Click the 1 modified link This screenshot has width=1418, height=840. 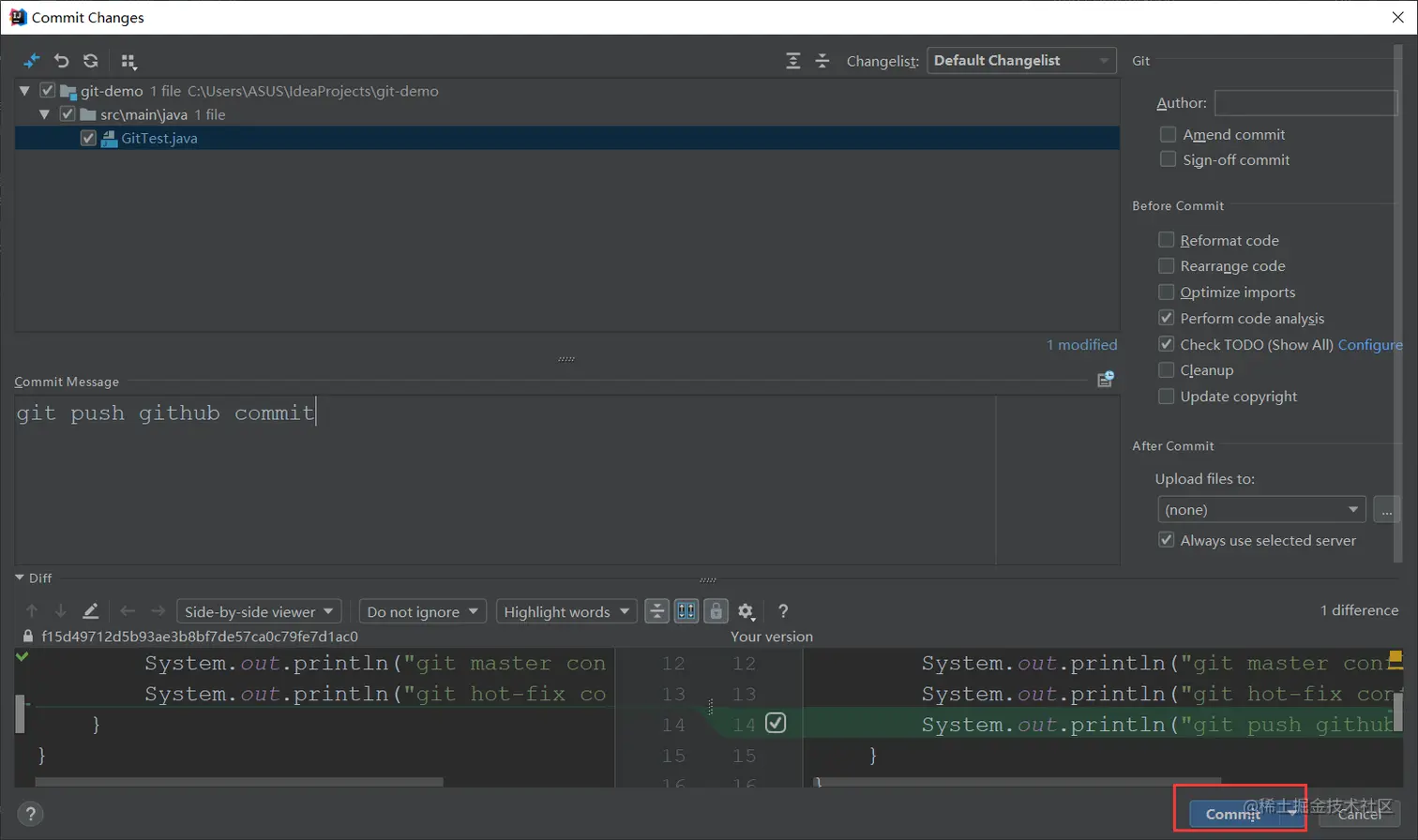click(x=1082, y=345)
